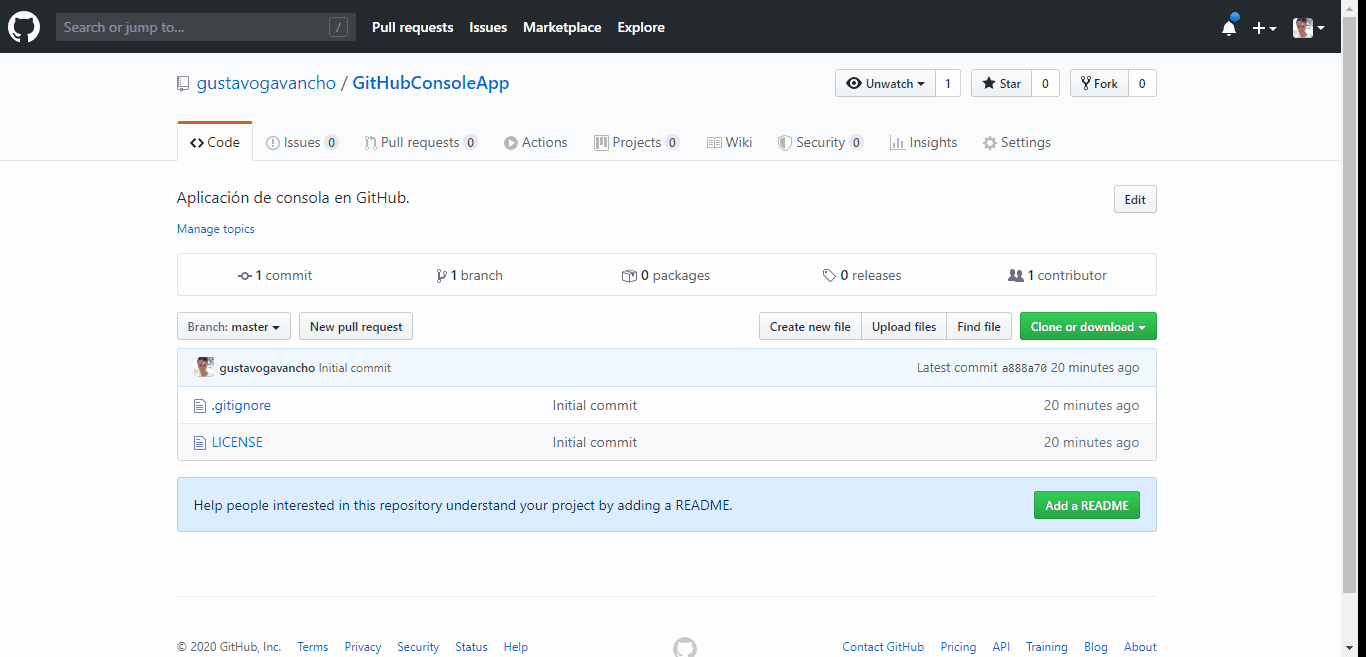The height and width of the screenshot is (657, 1366).
Task: Switch to the repository Pull requests tab
Action: tap(421, 142)
